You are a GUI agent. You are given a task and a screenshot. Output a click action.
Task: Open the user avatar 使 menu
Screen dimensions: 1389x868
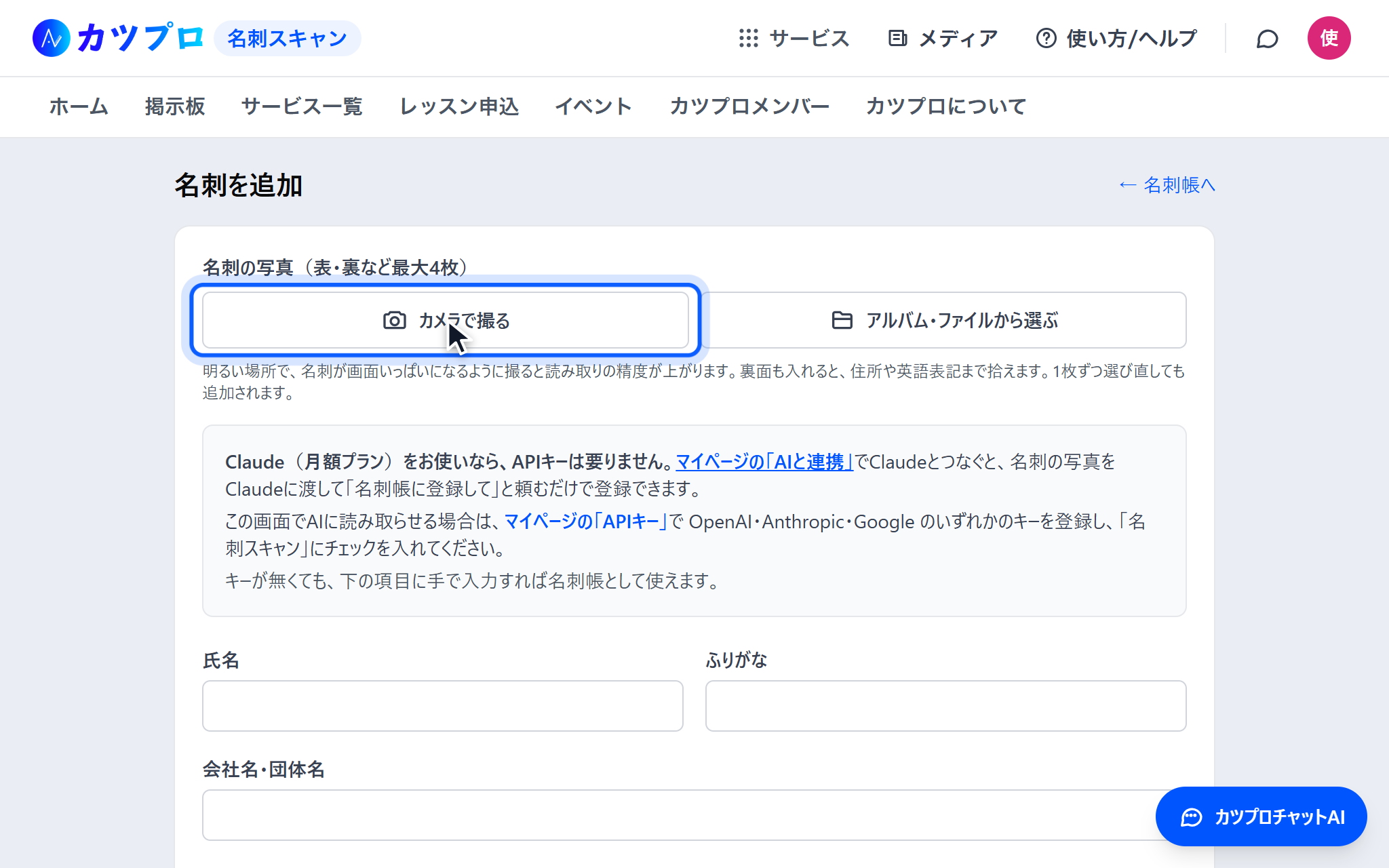click(x=1329, y=38)
